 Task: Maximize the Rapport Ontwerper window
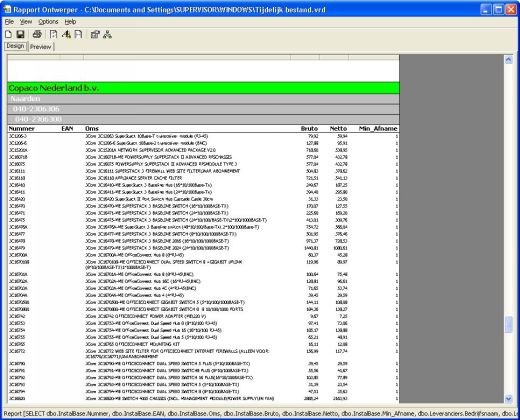[x=498, y=9]
